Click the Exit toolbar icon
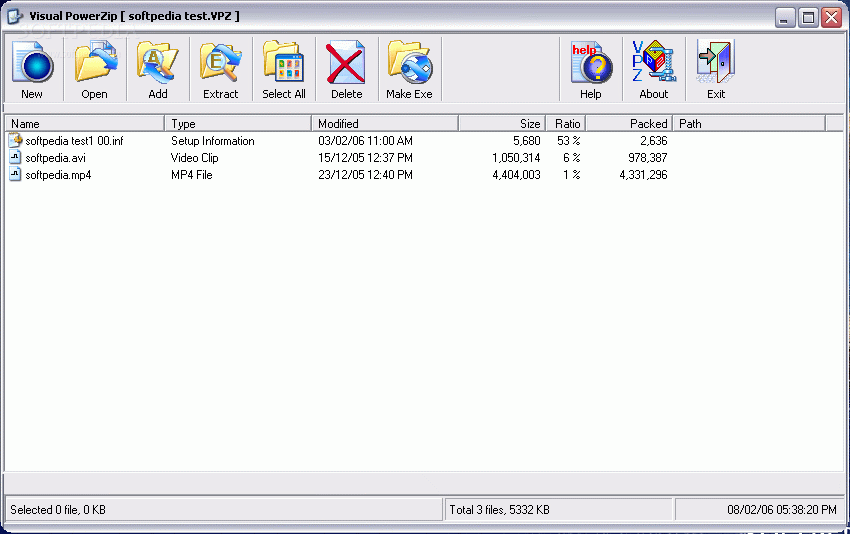This screenshot has height=534, width=850. click(716, 63)
